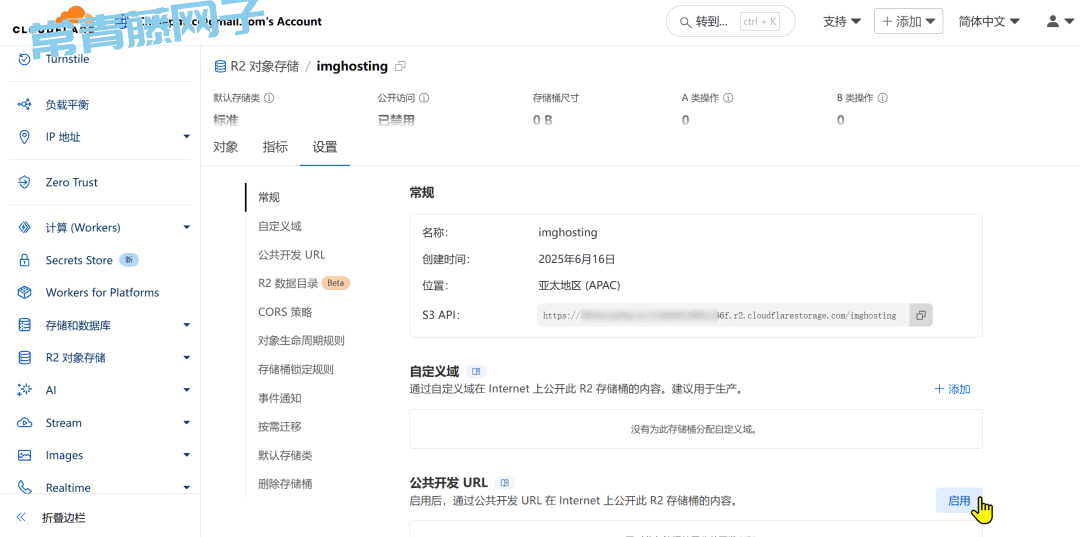Click the Secrets Store lock icon
Viewport: 1080px width, 537px height.
pos(24,260)
